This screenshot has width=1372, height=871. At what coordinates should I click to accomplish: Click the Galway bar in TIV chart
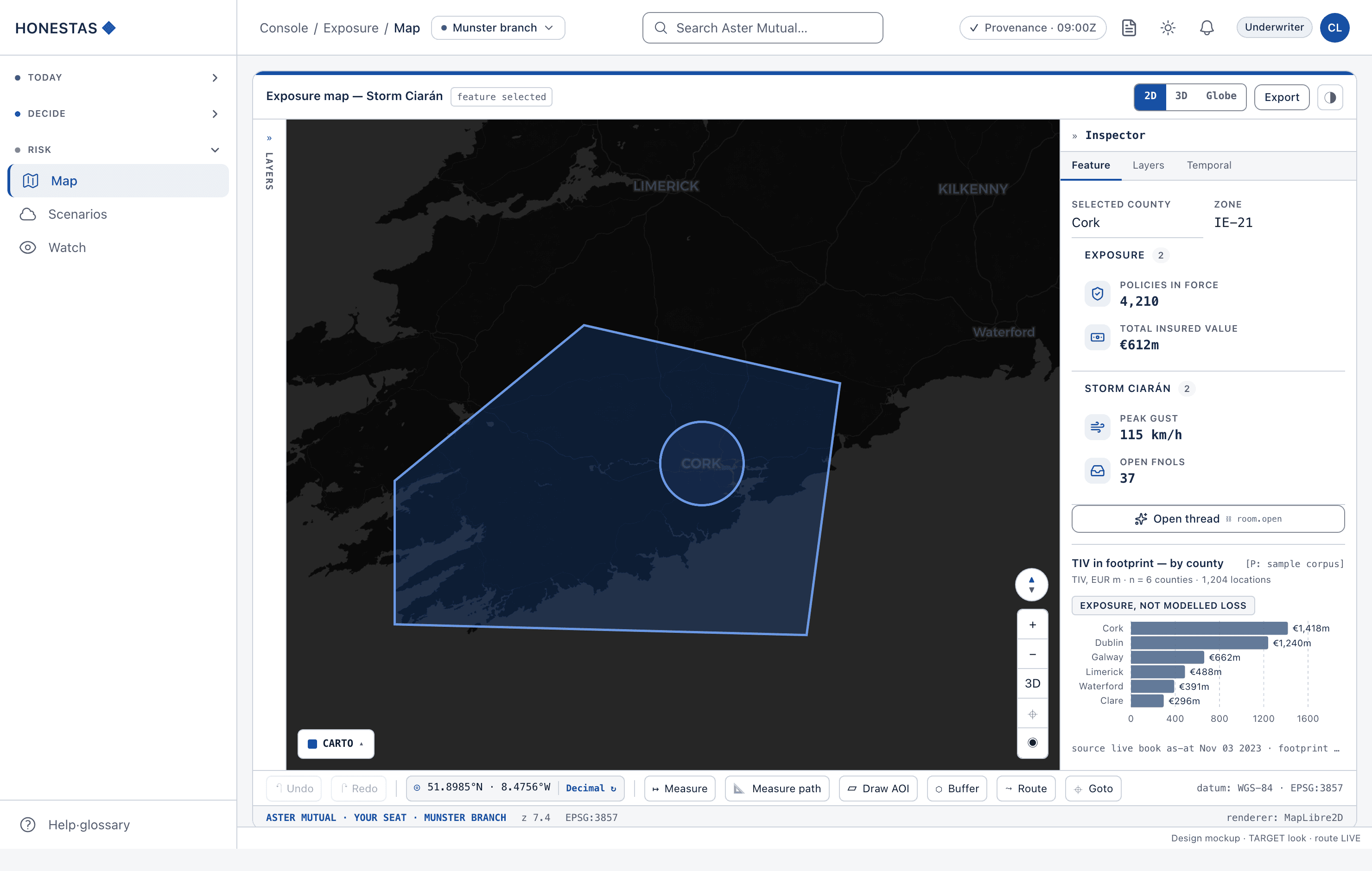point(1167,657)
